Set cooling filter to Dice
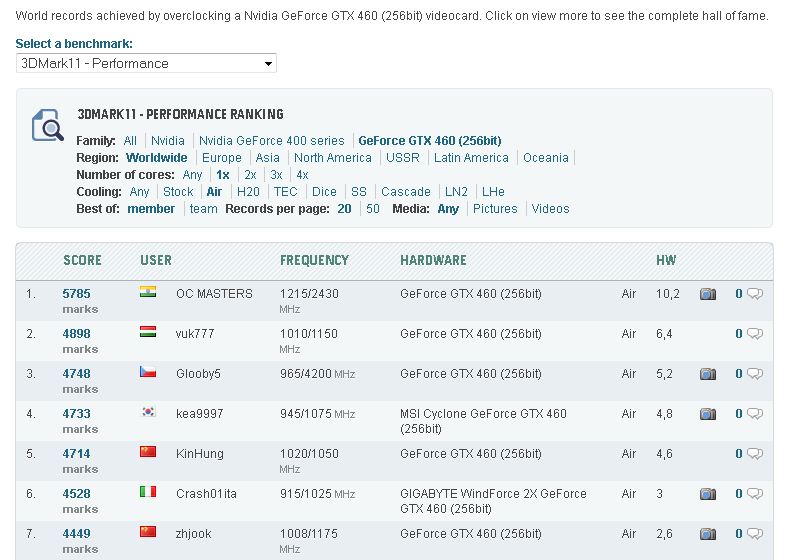 (x=324, y=192)
